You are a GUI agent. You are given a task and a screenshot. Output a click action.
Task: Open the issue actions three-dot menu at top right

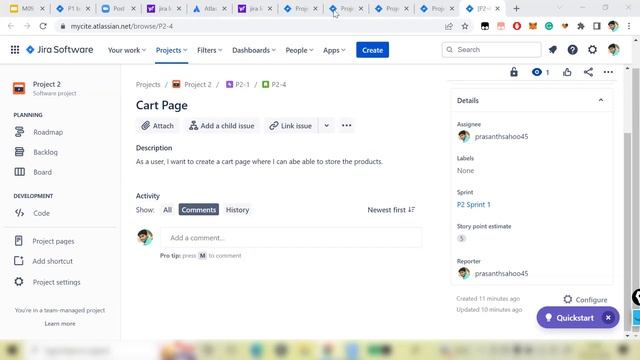tap(608, 72)
